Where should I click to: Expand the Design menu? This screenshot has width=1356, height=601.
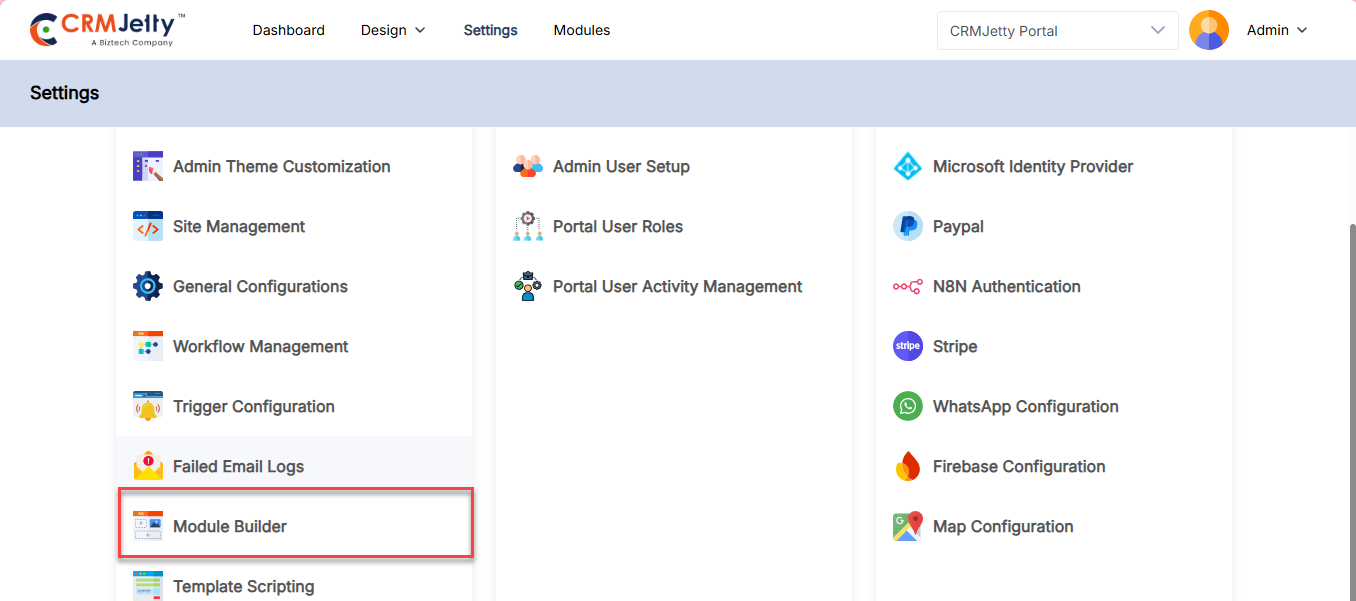(393, 30)
